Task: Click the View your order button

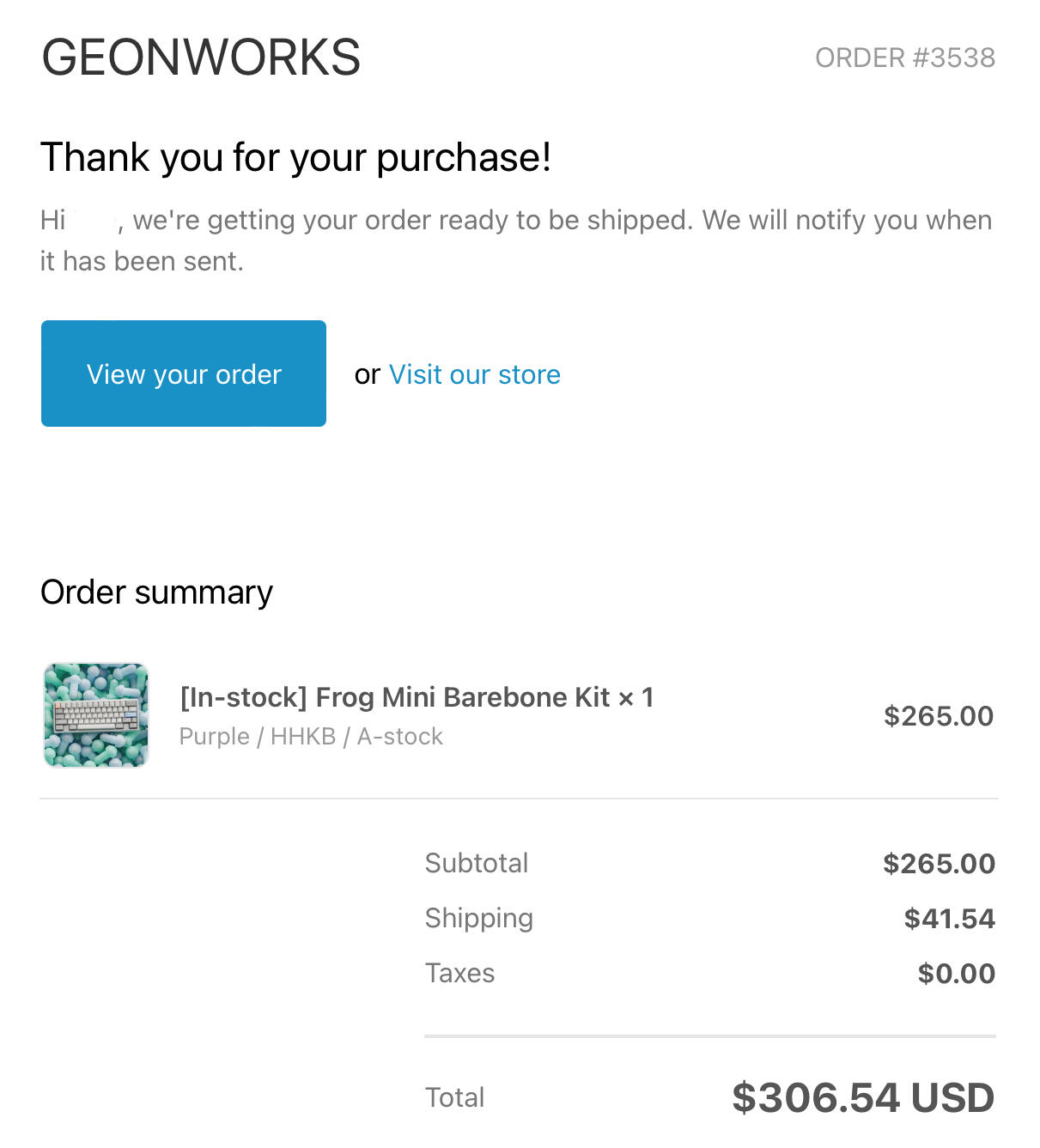Action: click(183, 374)
